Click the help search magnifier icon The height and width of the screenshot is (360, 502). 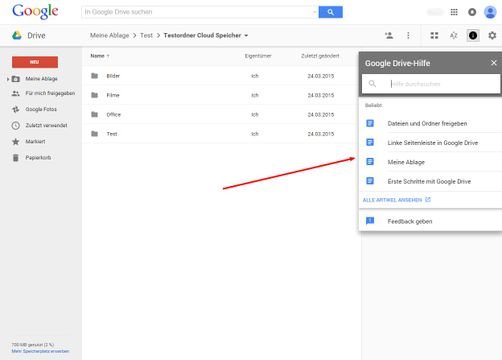coord(372,84)
